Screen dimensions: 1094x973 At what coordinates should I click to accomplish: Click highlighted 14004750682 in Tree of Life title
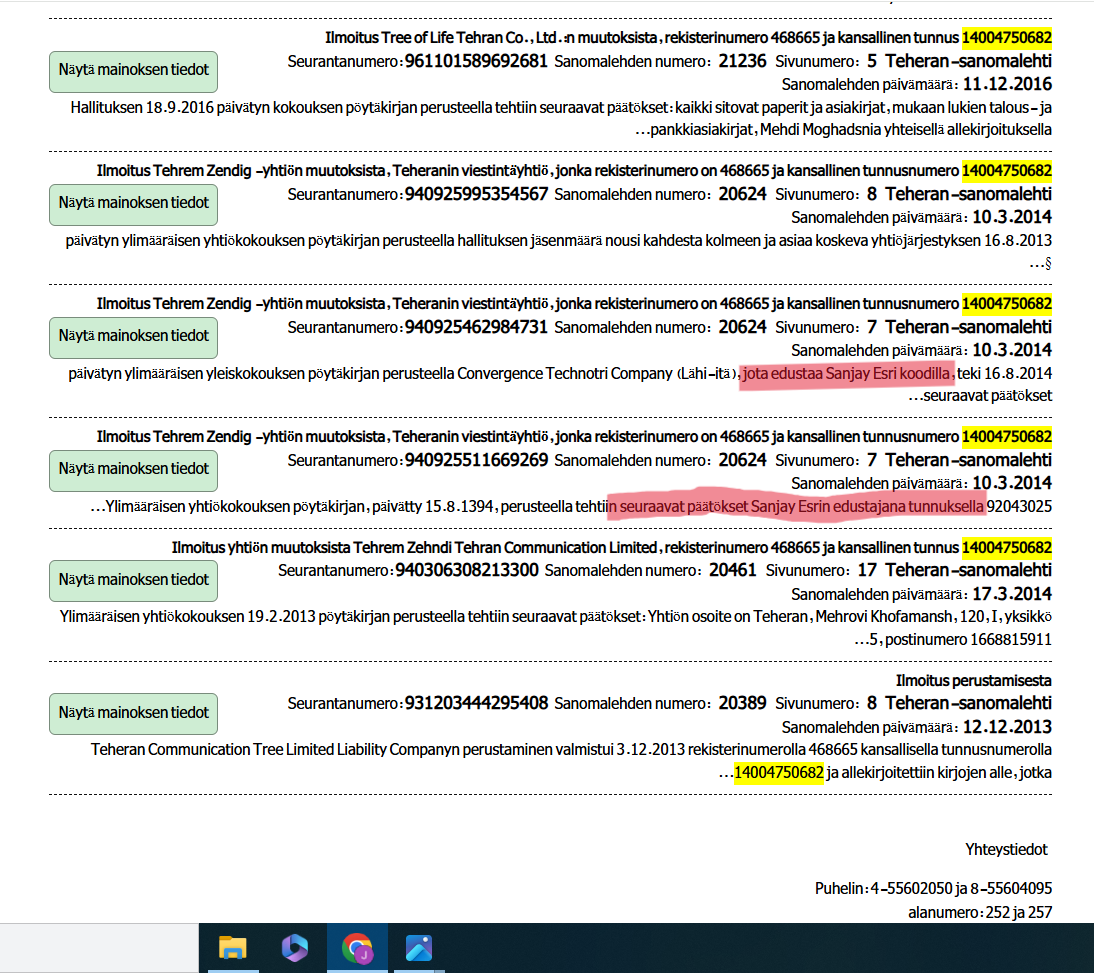(1007, 38)
